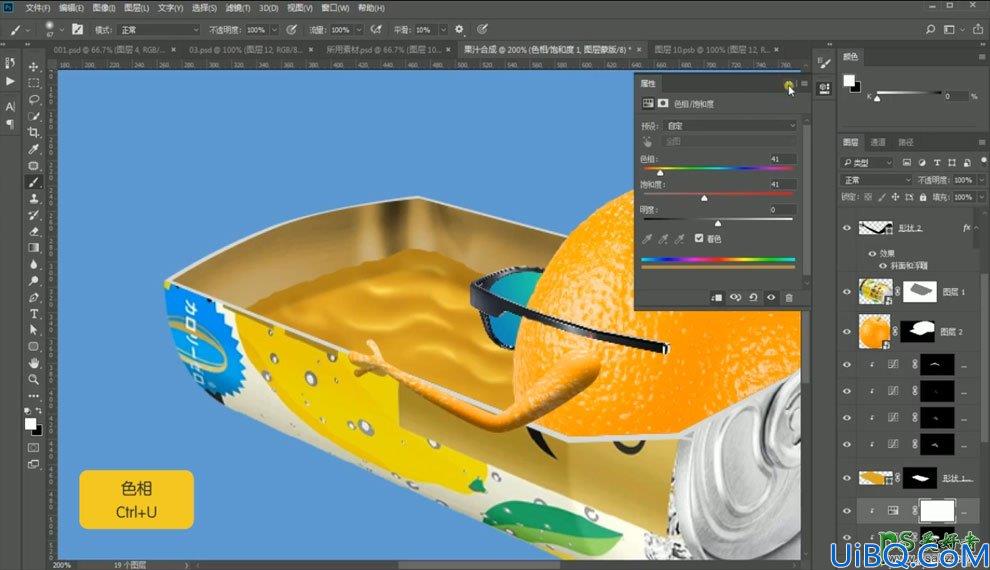Open the layer filter type (类型) dropdown
The image size is (990, 570).
pyautogui.click(x=868, y=162)
